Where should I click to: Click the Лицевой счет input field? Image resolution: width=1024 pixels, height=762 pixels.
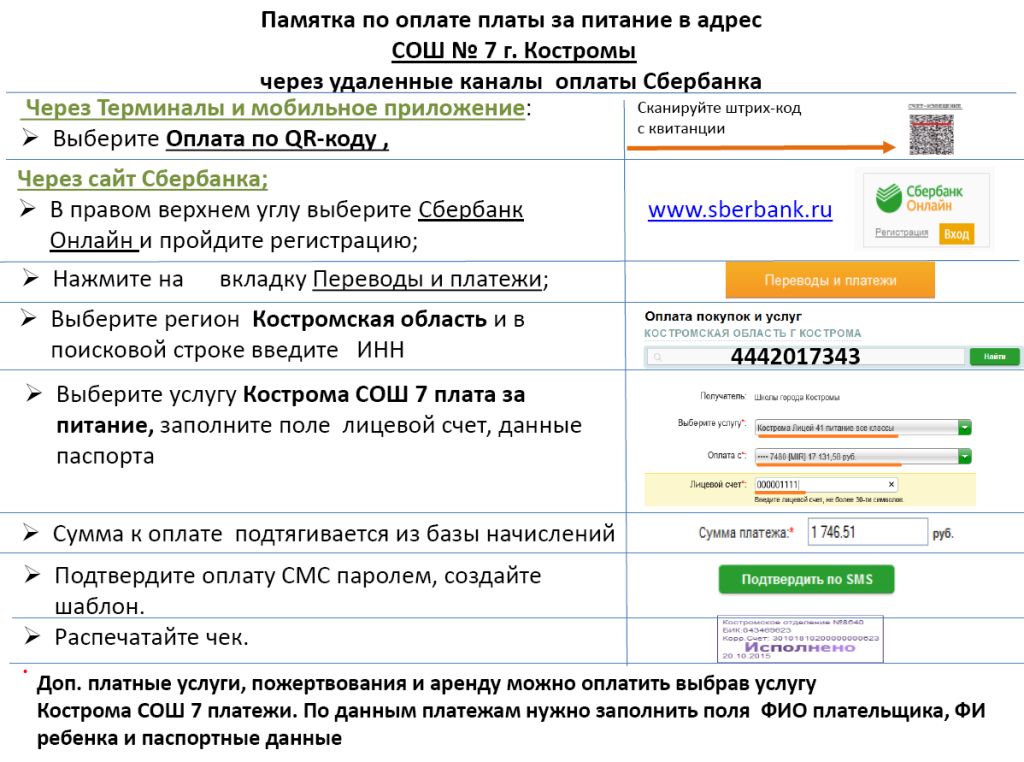825,484
